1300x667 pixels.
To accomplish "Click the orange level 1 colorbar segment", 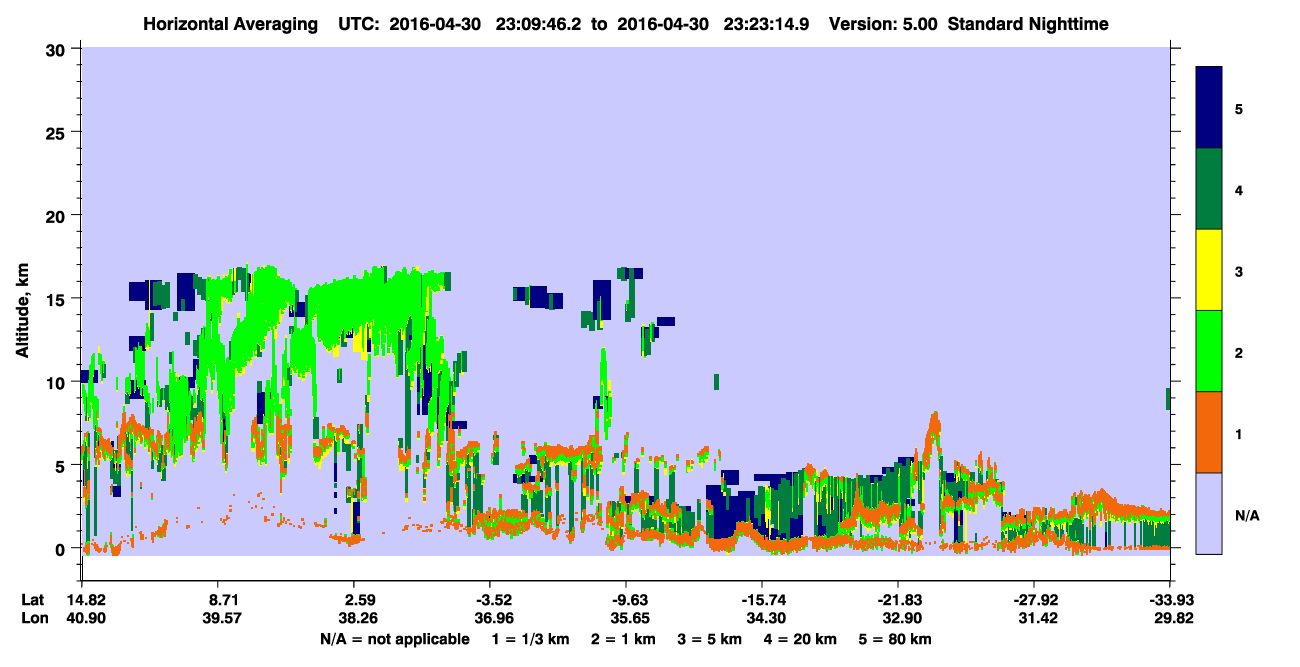I will [1209, 432].
